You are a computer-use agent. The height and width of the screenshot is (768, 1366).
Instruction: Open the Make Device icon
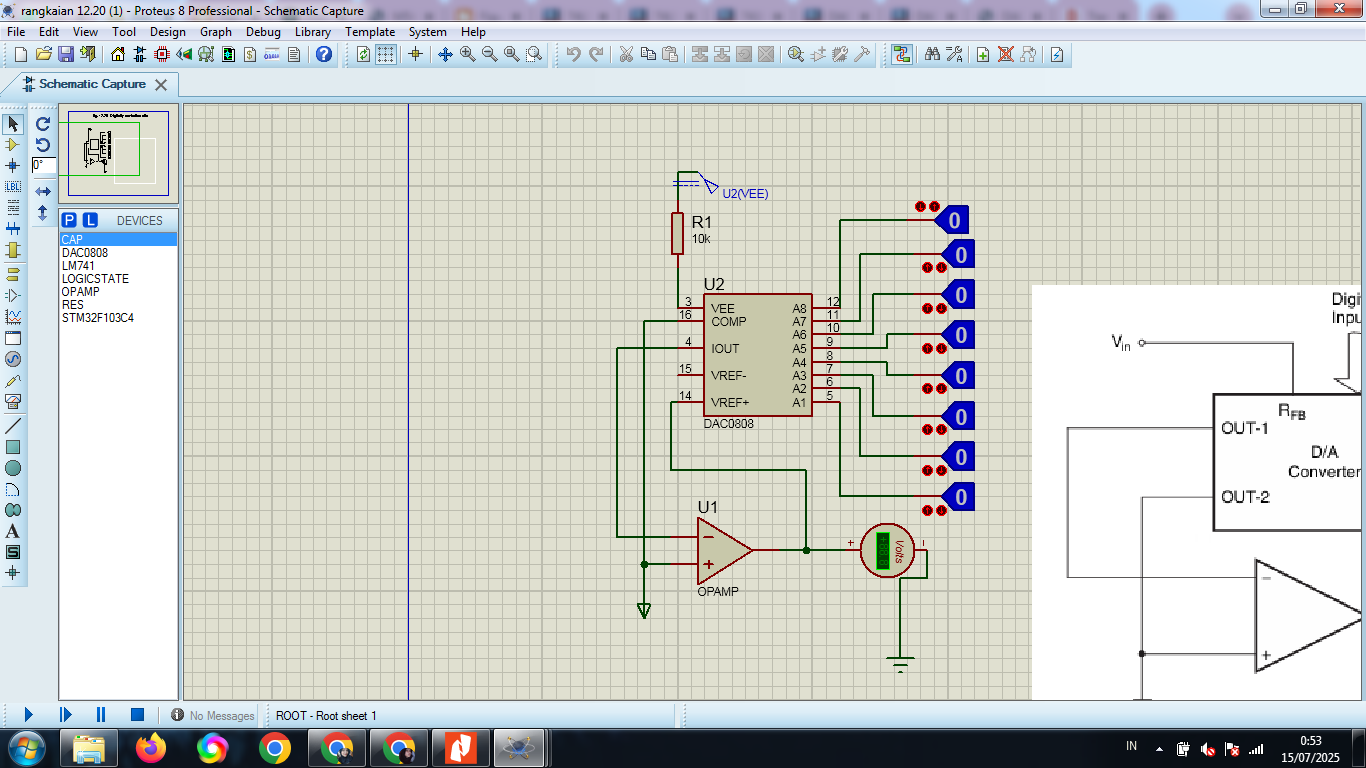pyautogui.click(x=818, y=54)
